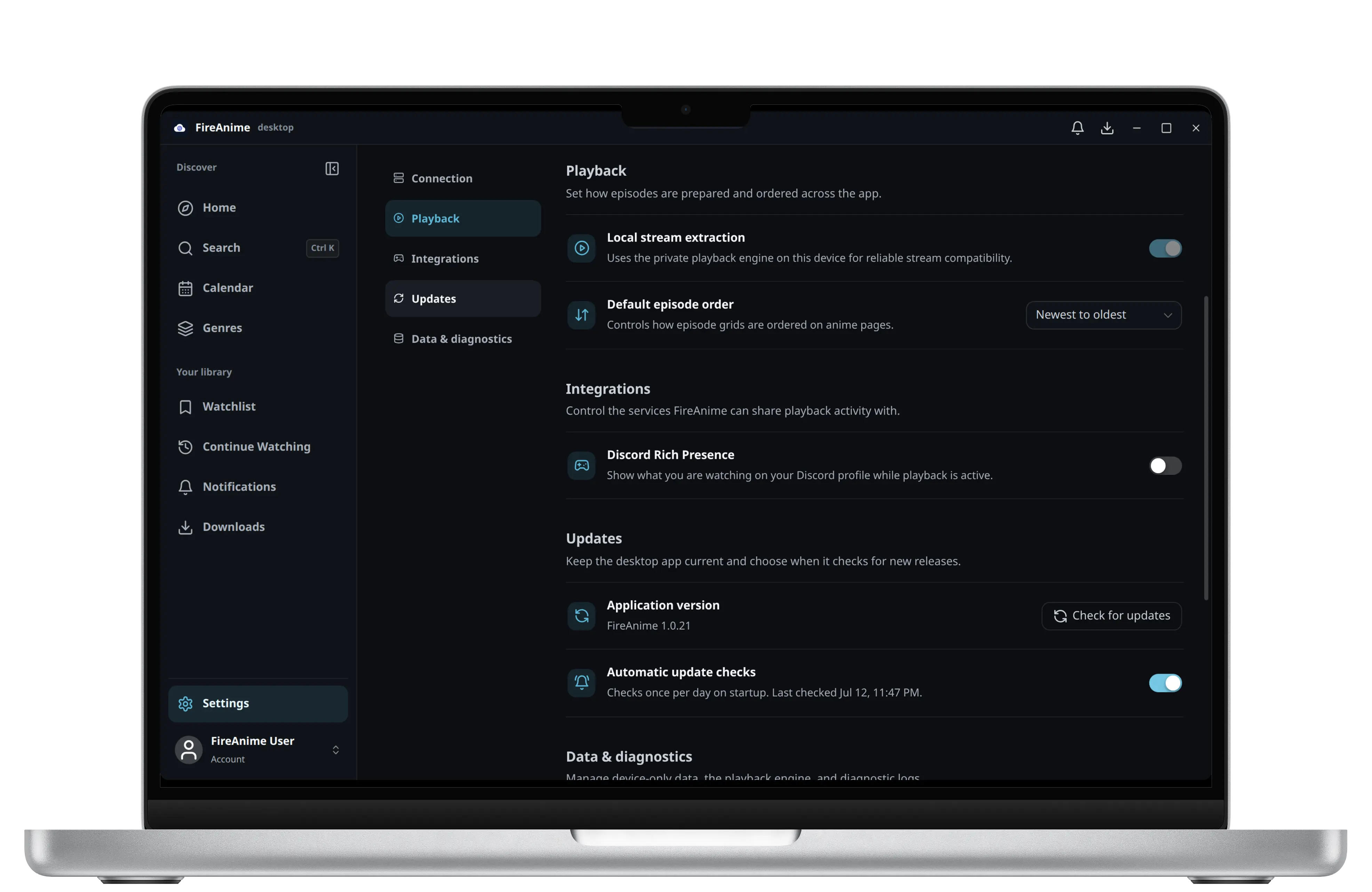Click Automatic update checks bell icon
Screen dimensions: 1372x892
581,683
